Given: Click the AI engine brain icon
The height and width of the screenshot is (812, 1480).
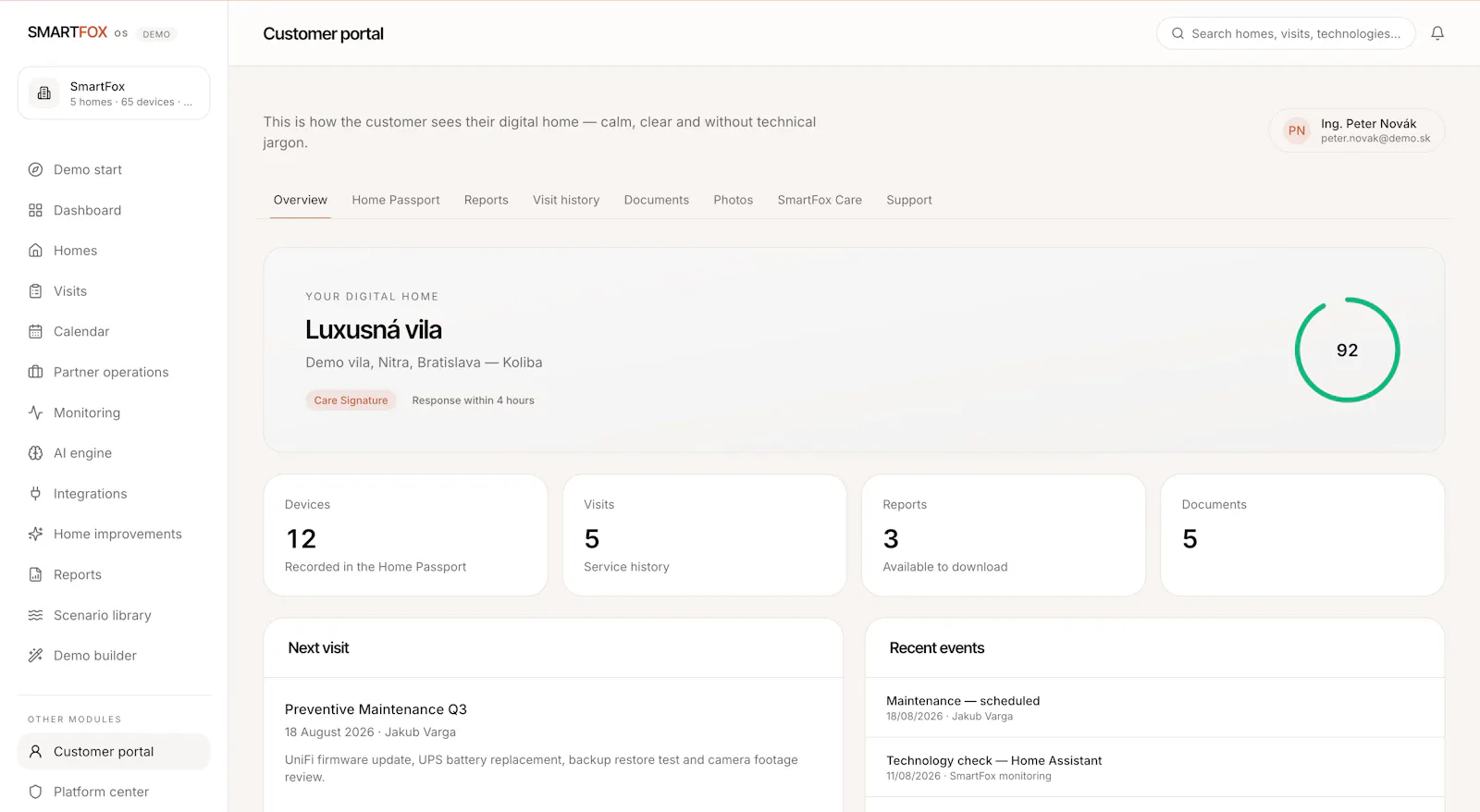Looking at the screenshot, I should pyautogui.click(x=35, y=453).
